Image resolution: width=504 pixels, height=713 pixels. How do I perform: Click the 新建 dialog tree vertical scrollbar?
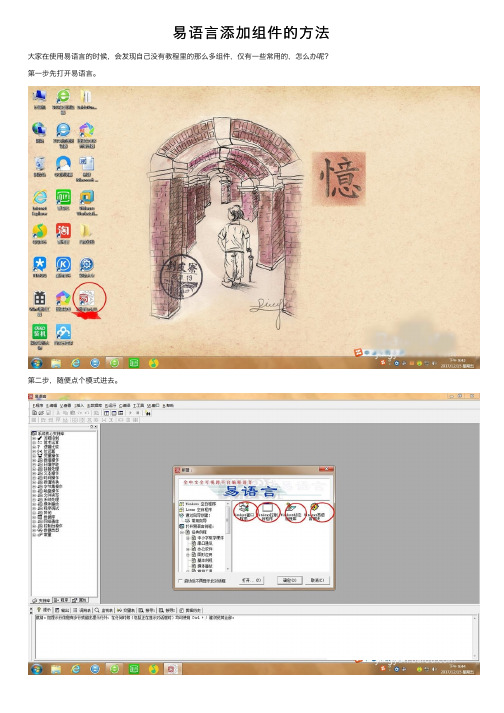click(x=228, y=537)
